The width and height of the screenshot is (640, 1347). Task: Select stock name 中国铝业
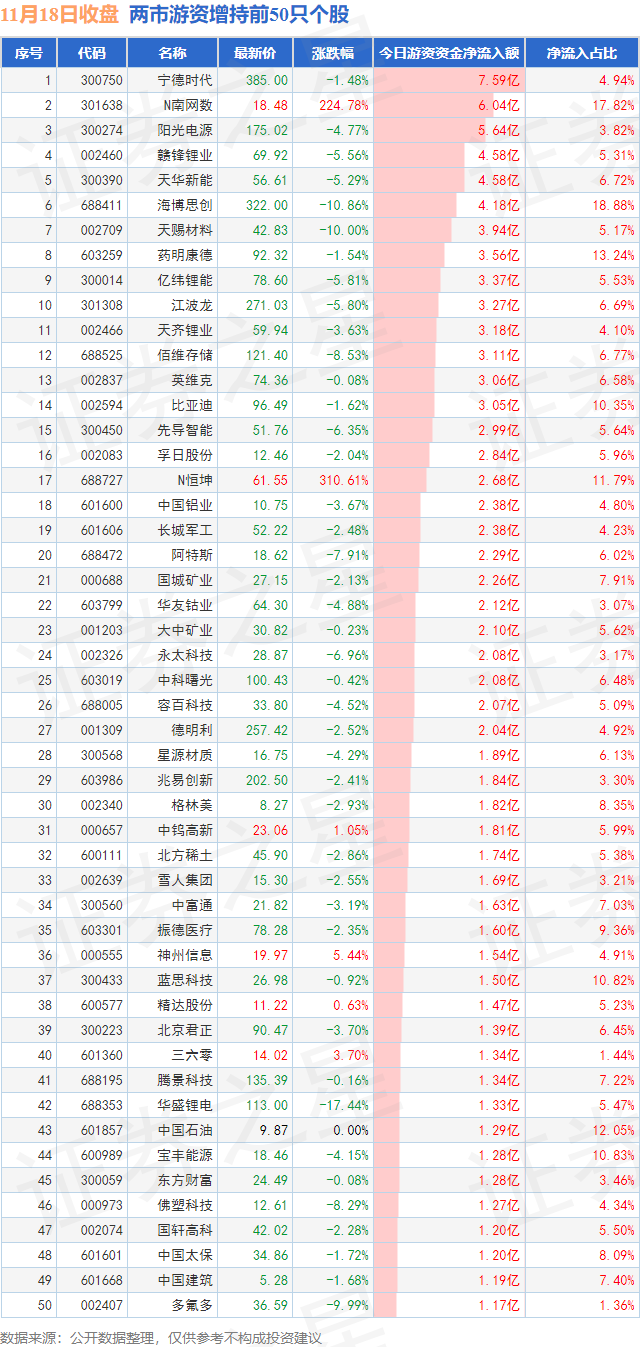186,505
